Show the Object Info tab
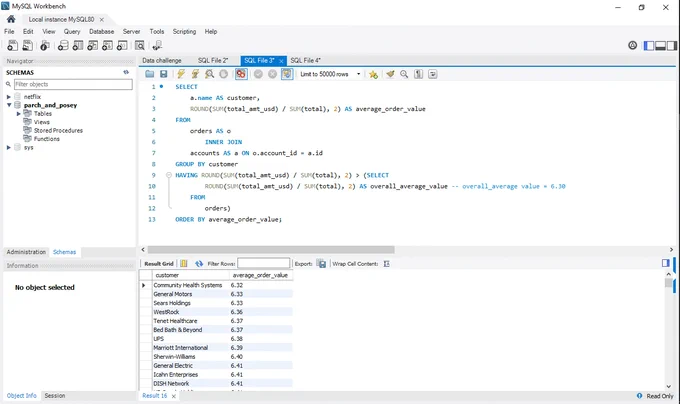The height and width of the screenshot is (404, 680). (x=21, y=396)
